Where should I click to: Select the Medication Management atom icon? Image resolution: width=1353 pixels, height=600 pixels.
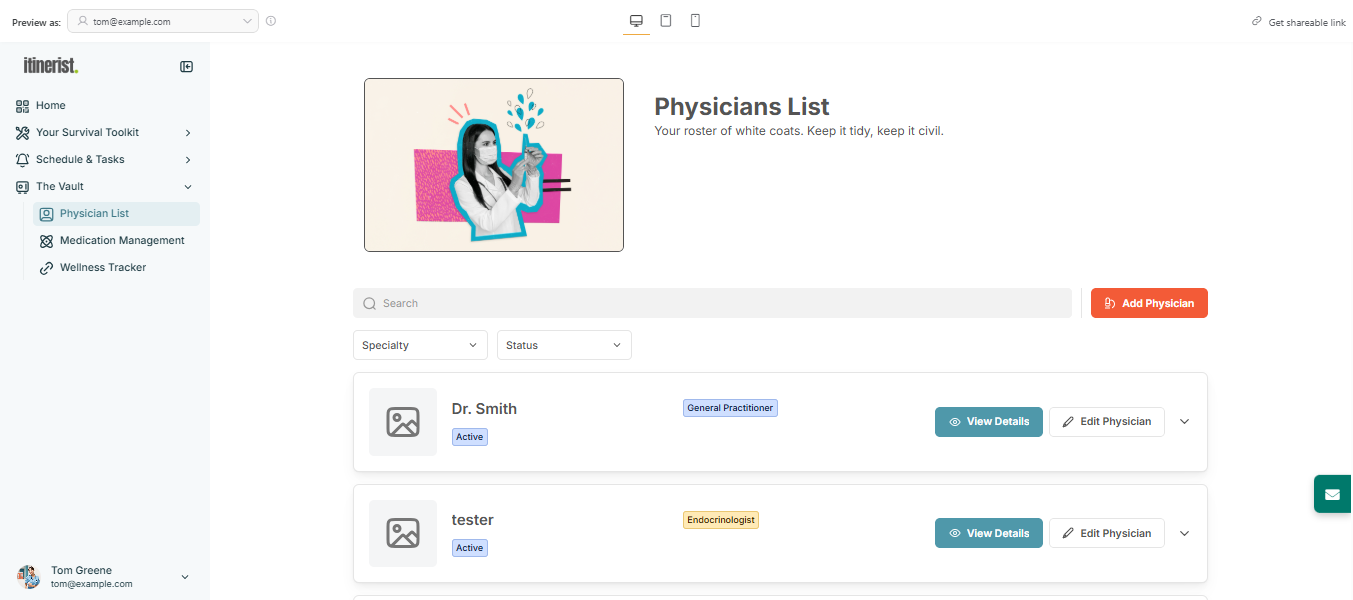point(46,240)
